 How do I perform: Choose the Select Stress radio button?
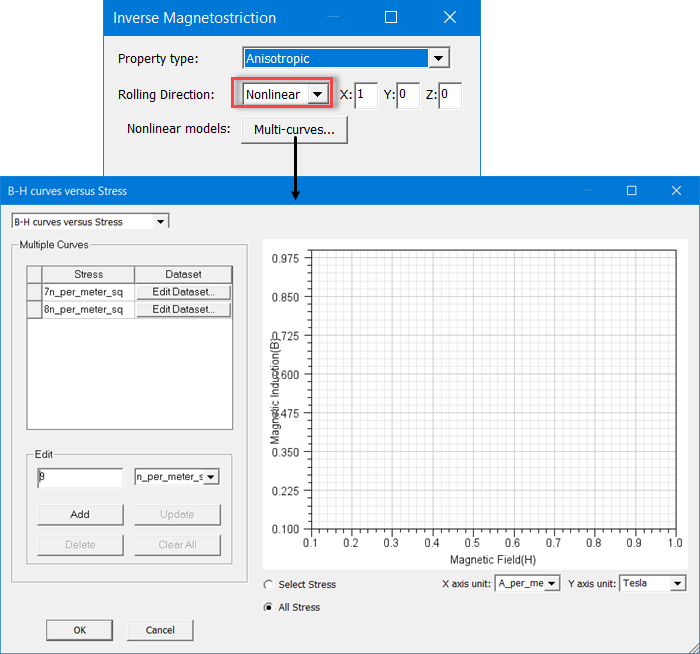coord(268,584)
